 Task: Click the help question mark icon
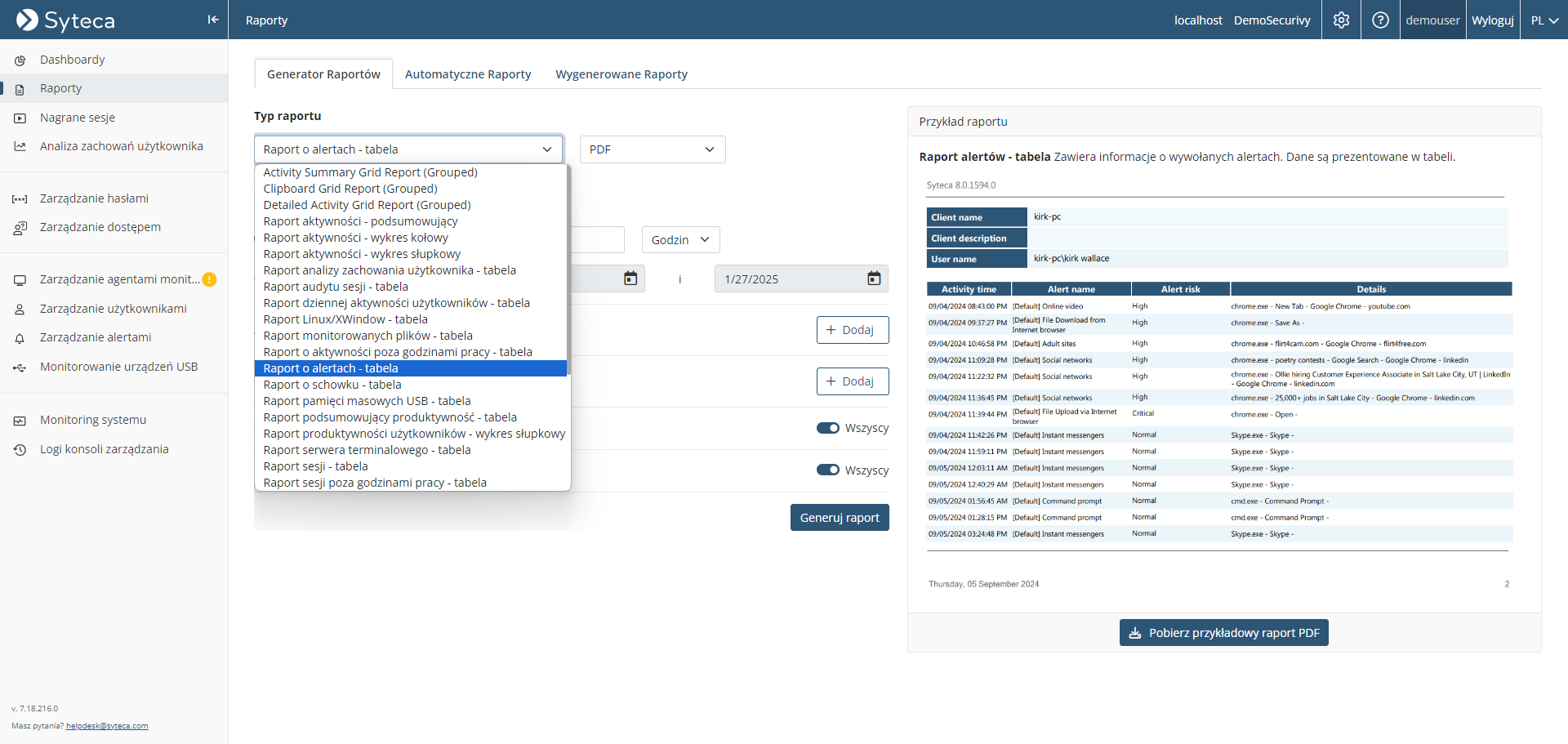1380,20
